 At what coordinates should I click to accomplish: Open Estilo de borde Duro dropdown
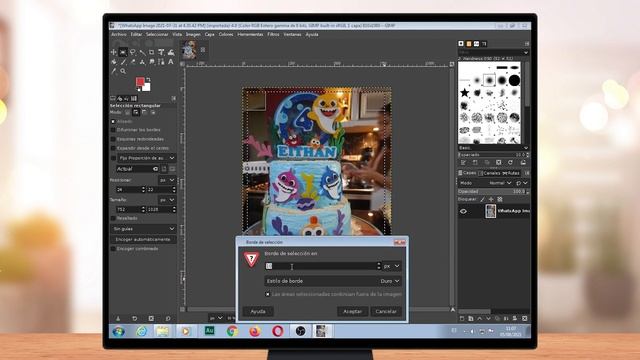333,281
